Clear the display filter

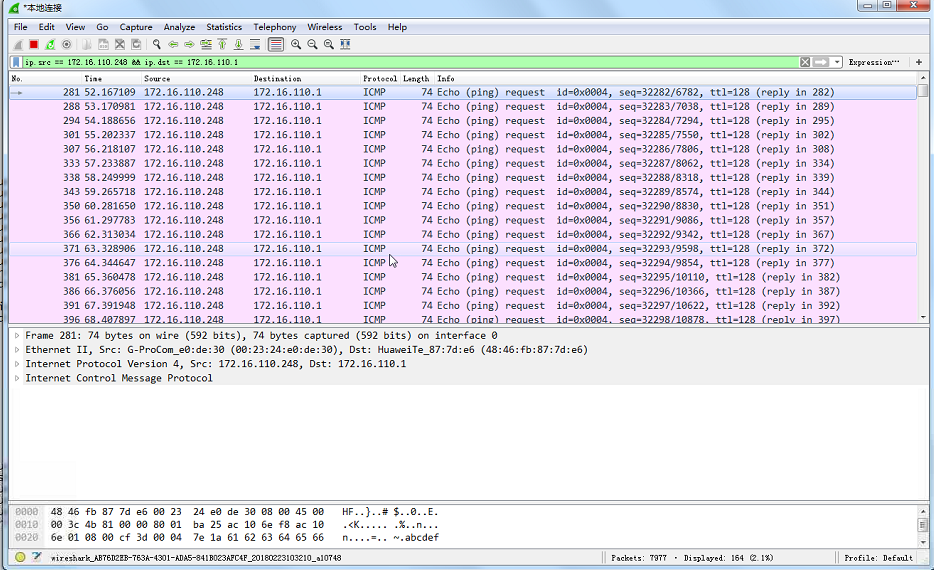(x=805, y=62)
